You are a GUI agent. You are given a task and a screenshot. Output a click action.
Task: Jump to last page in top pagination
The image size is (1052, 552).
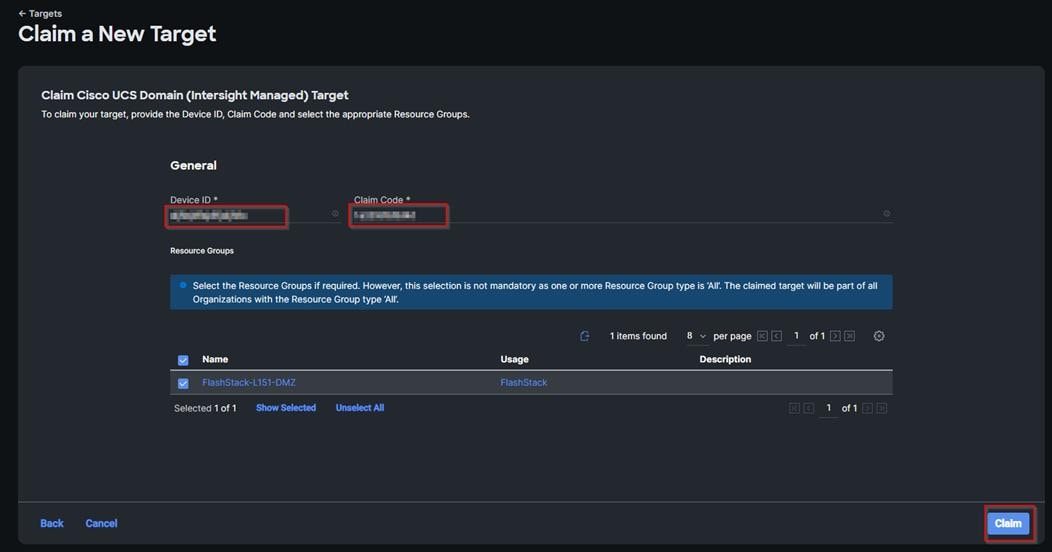[x=849, y=336]
